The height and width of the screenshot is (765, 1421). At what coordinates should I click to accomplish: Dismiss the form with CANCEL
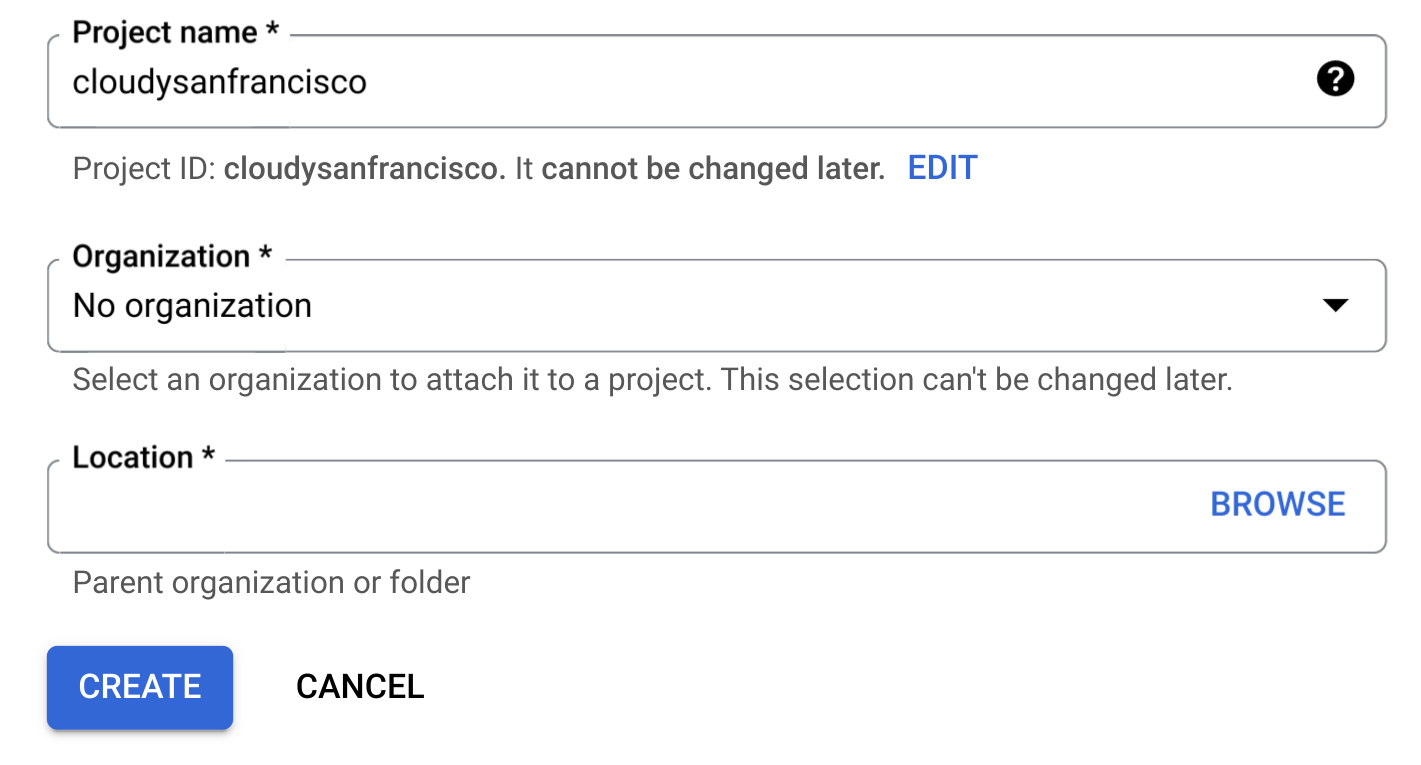pos(359,687)
